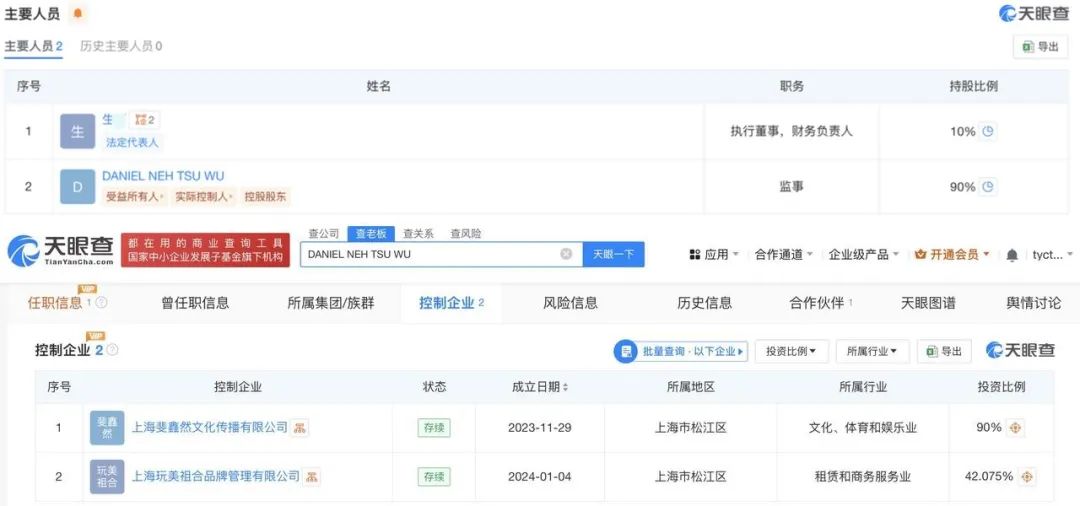
Task: Click the 存续 status badge for 上海玩美祖合
Action: [434, 476]
